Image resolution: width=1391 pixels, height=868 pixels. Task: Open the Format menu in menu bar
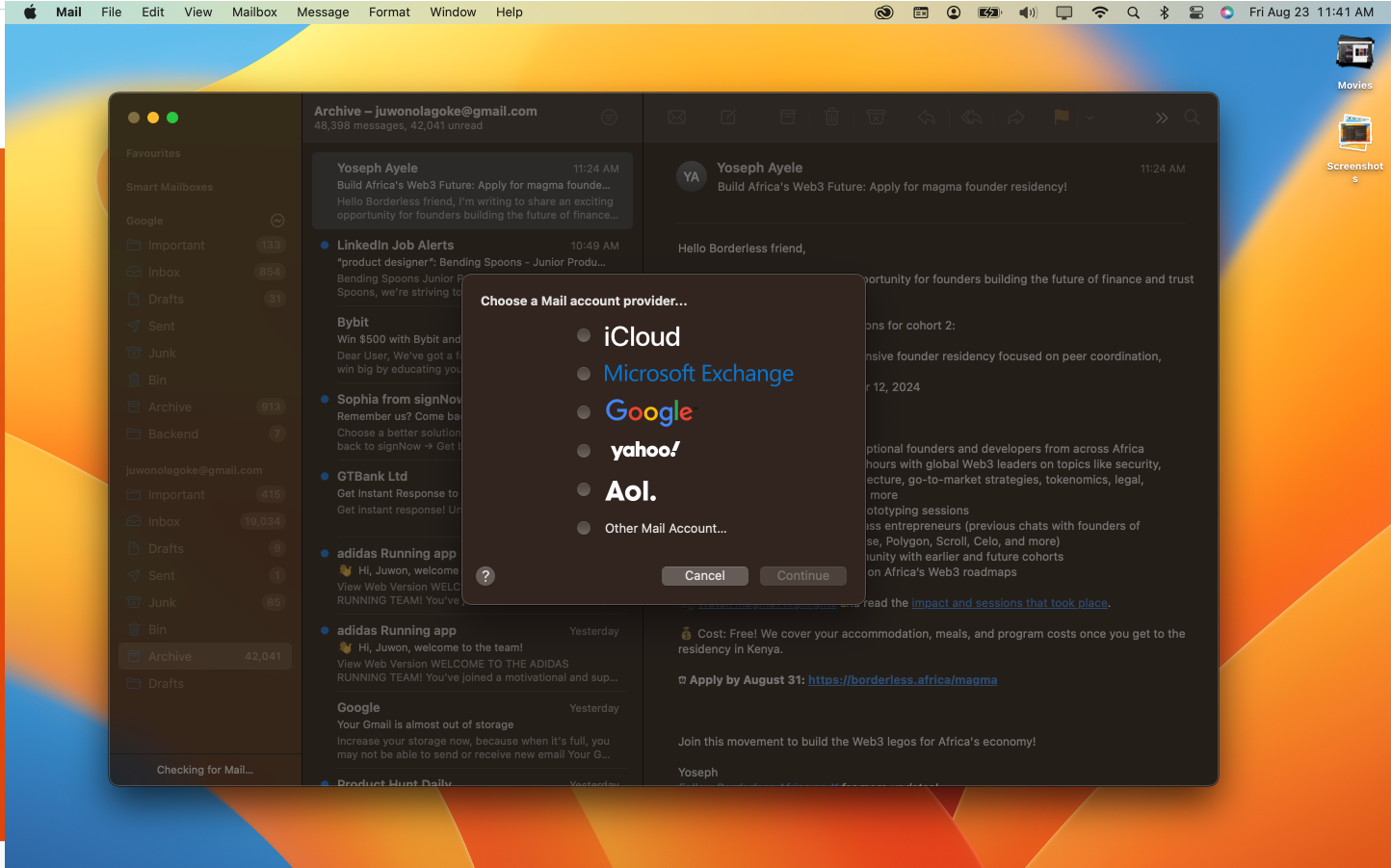[x=389, y=13]
